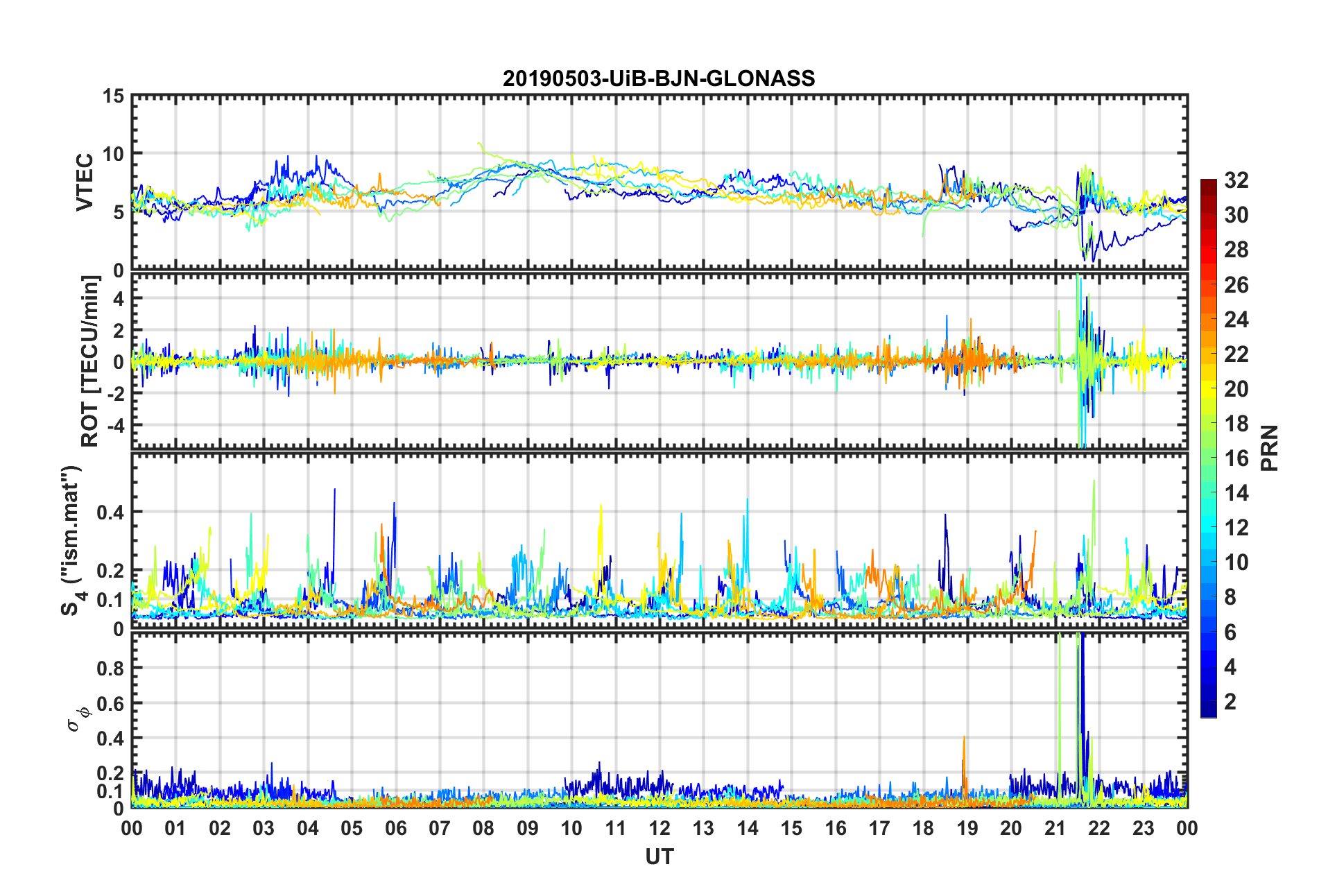1319x896 pixels.
Task: Click colorbar tick label 24
Action: (1236, 320)
